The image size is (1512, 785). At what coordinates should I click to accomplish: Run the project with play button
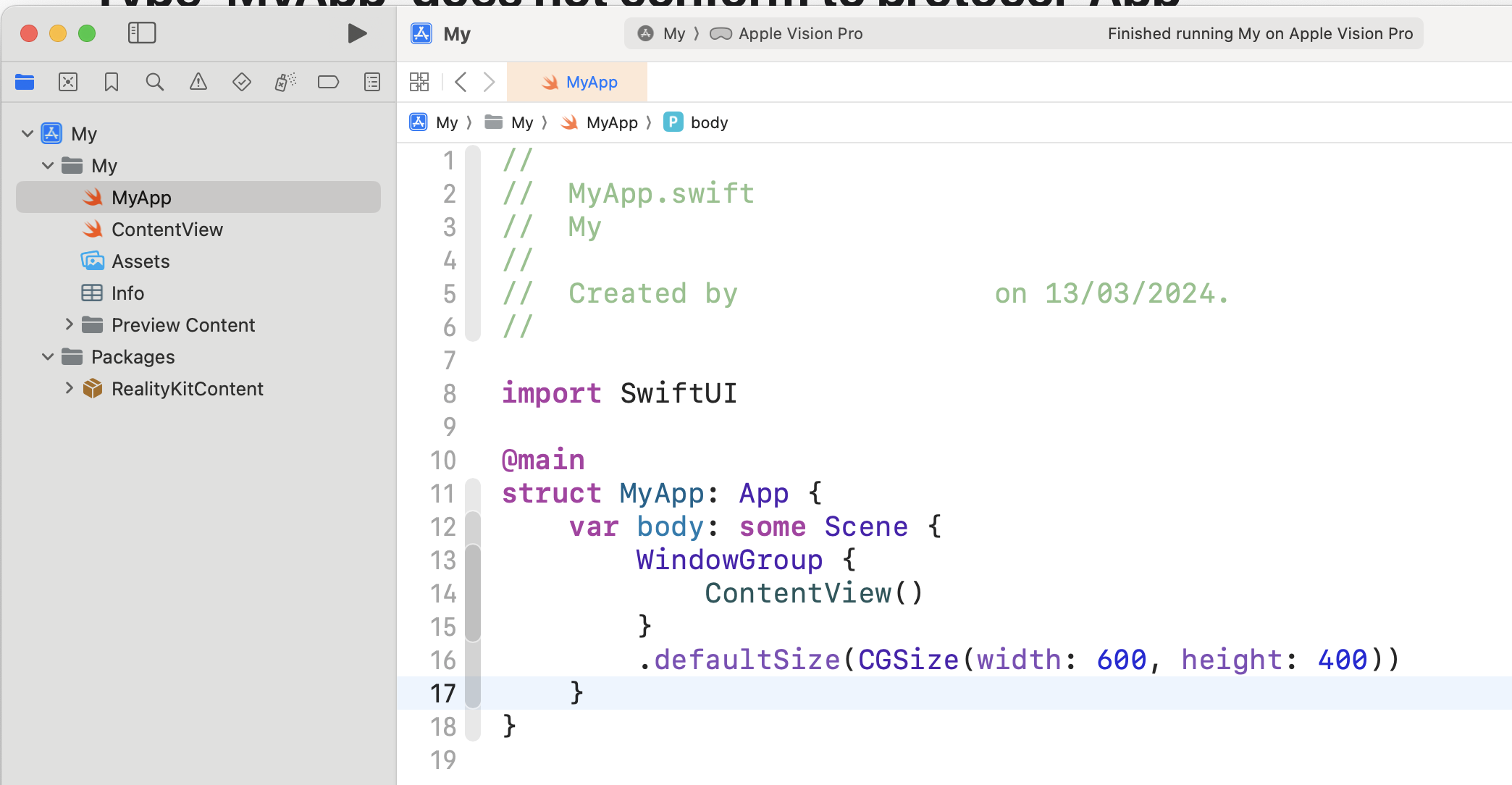[x=357, y=33]
